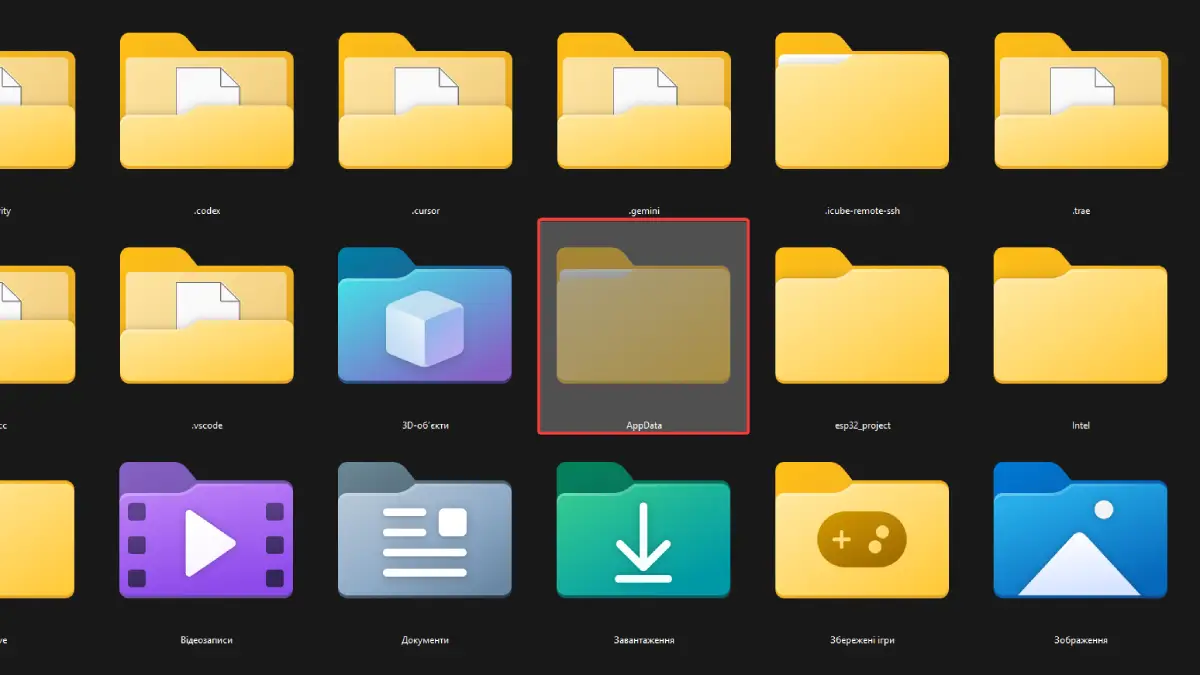Image resolution: width=1200 pixels, height=675 pixels.
Task: Select the .gemini folder
Action: click(x=643, y=101)
